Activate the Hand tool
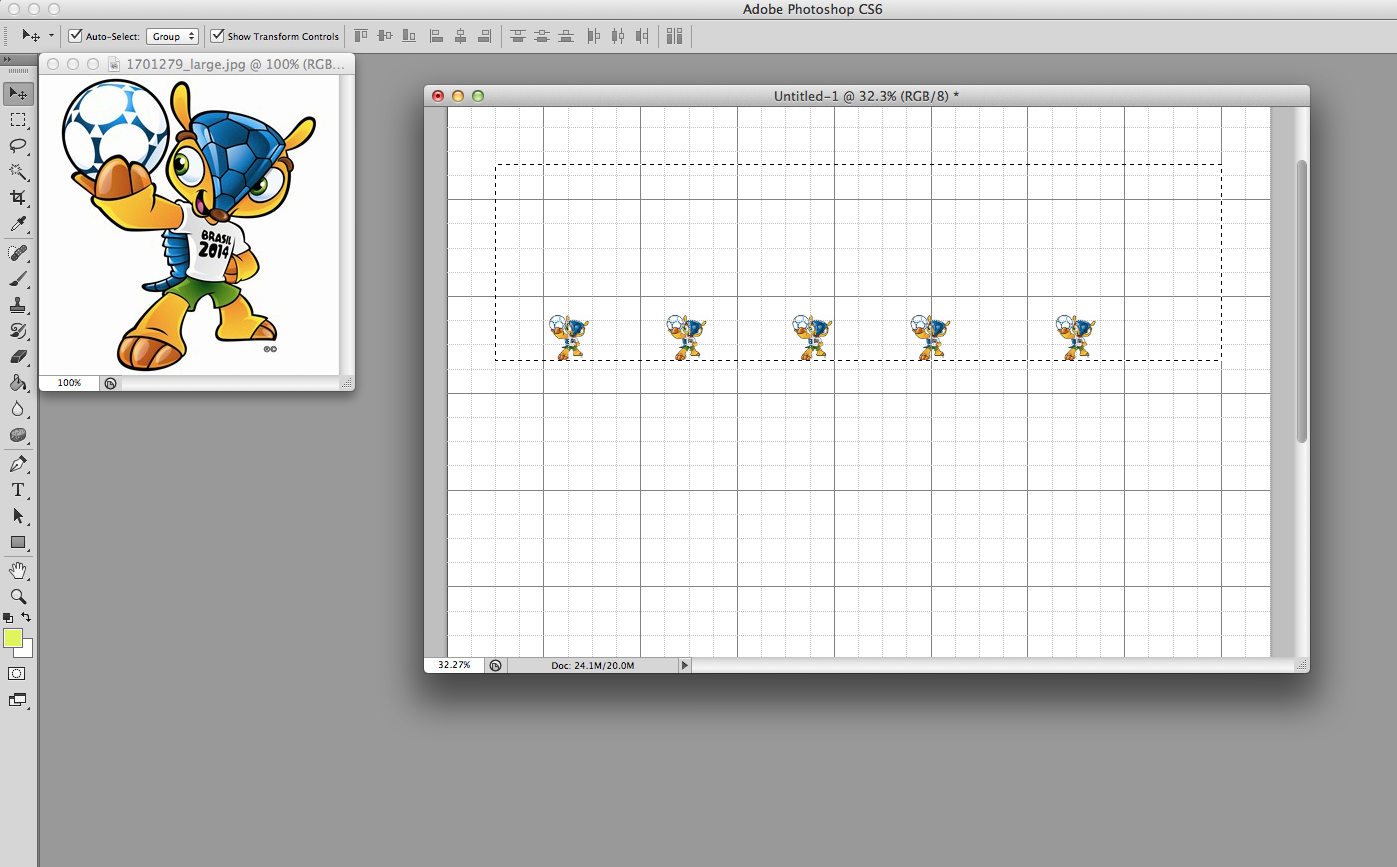1397x867 pixels. [18, 570]
